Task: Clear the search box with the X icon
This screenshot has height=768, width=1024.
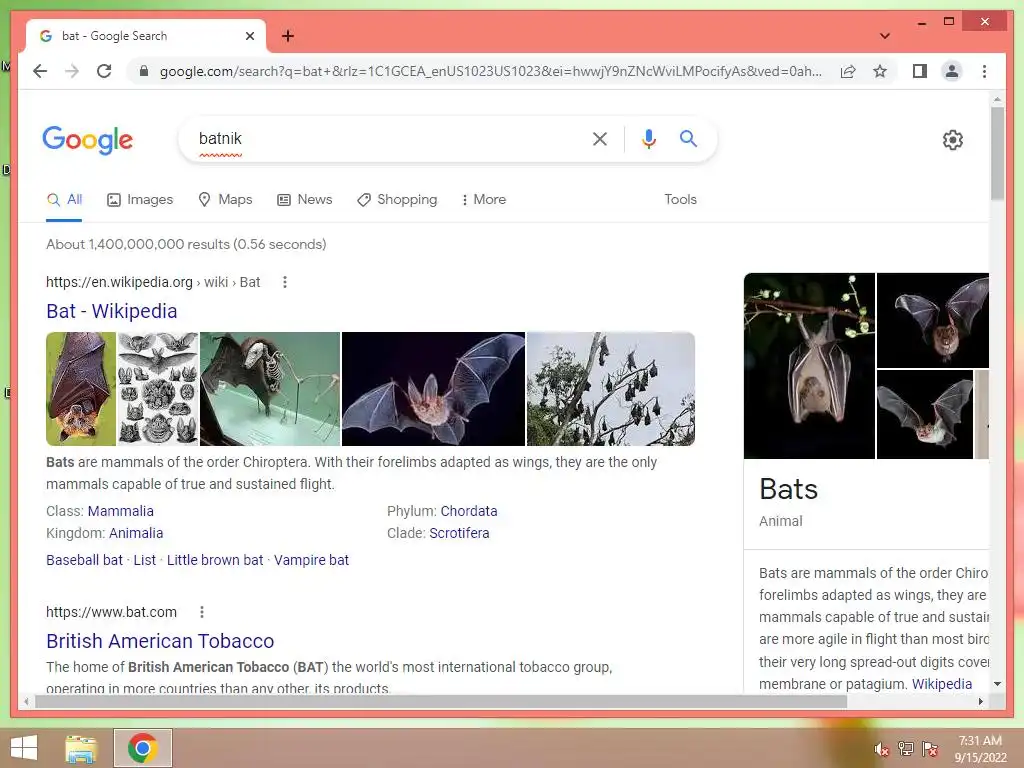Action: (600, 138)
